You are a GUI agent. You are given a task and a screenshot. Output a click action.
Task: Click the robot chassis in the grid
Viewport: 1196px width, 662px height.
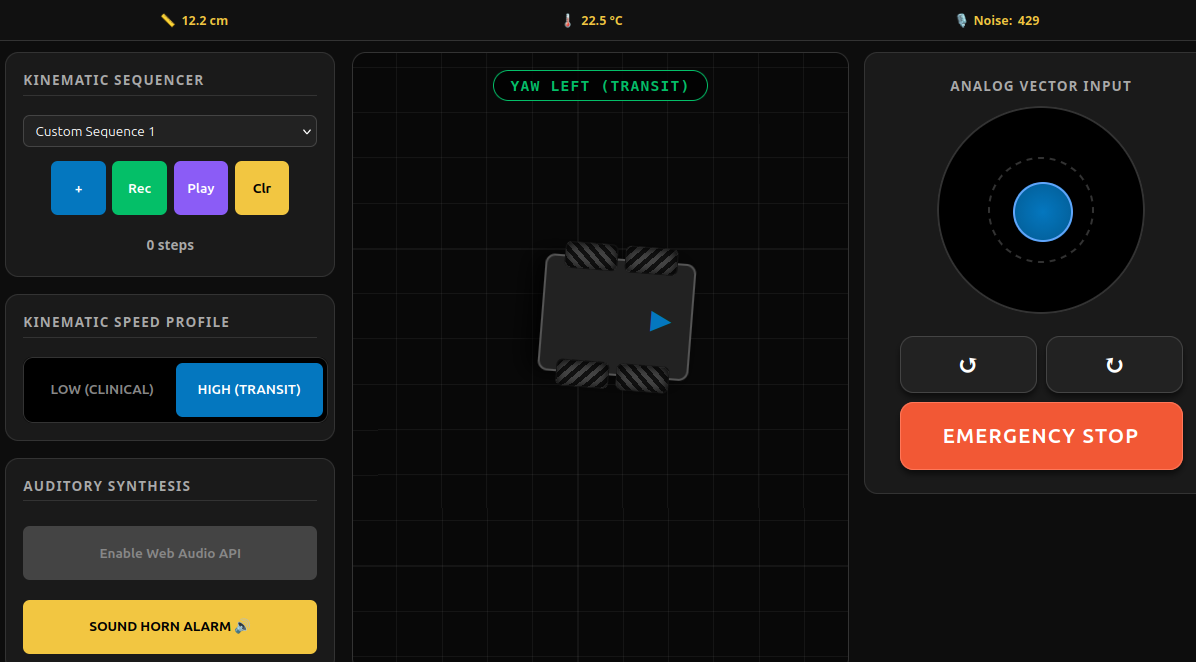[616, 317]
